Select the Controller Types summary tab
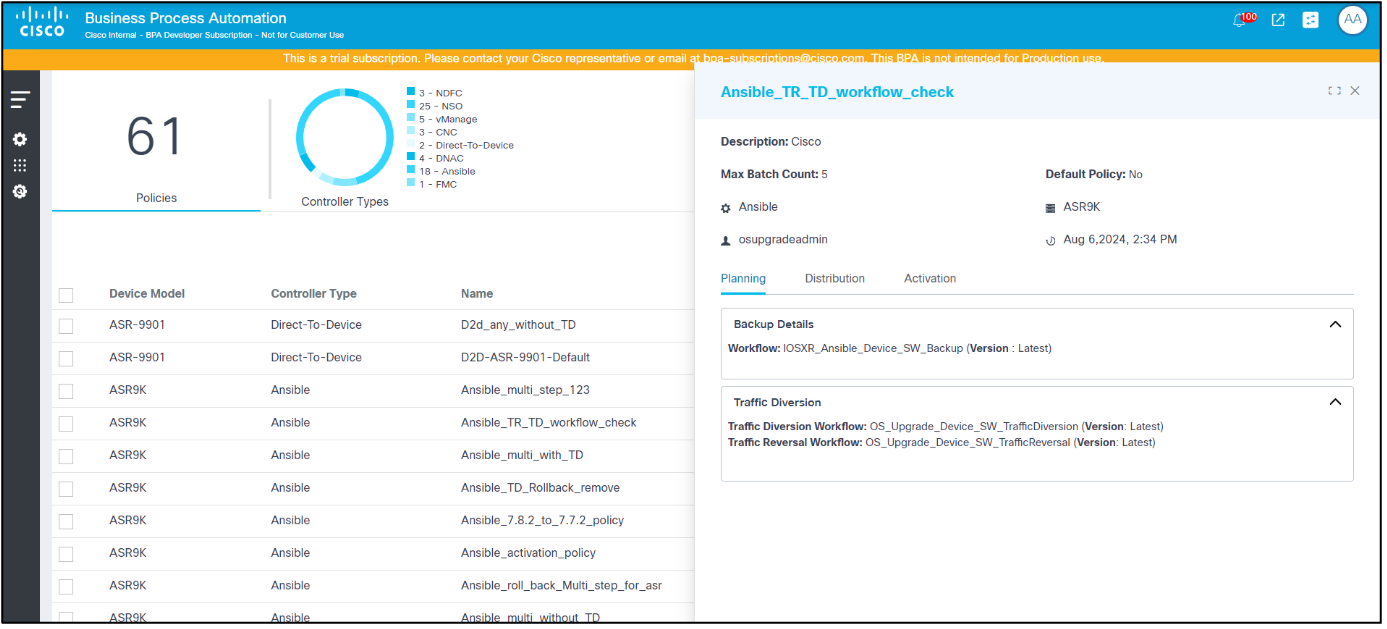The image size is (1387, 629). [345, 202]
